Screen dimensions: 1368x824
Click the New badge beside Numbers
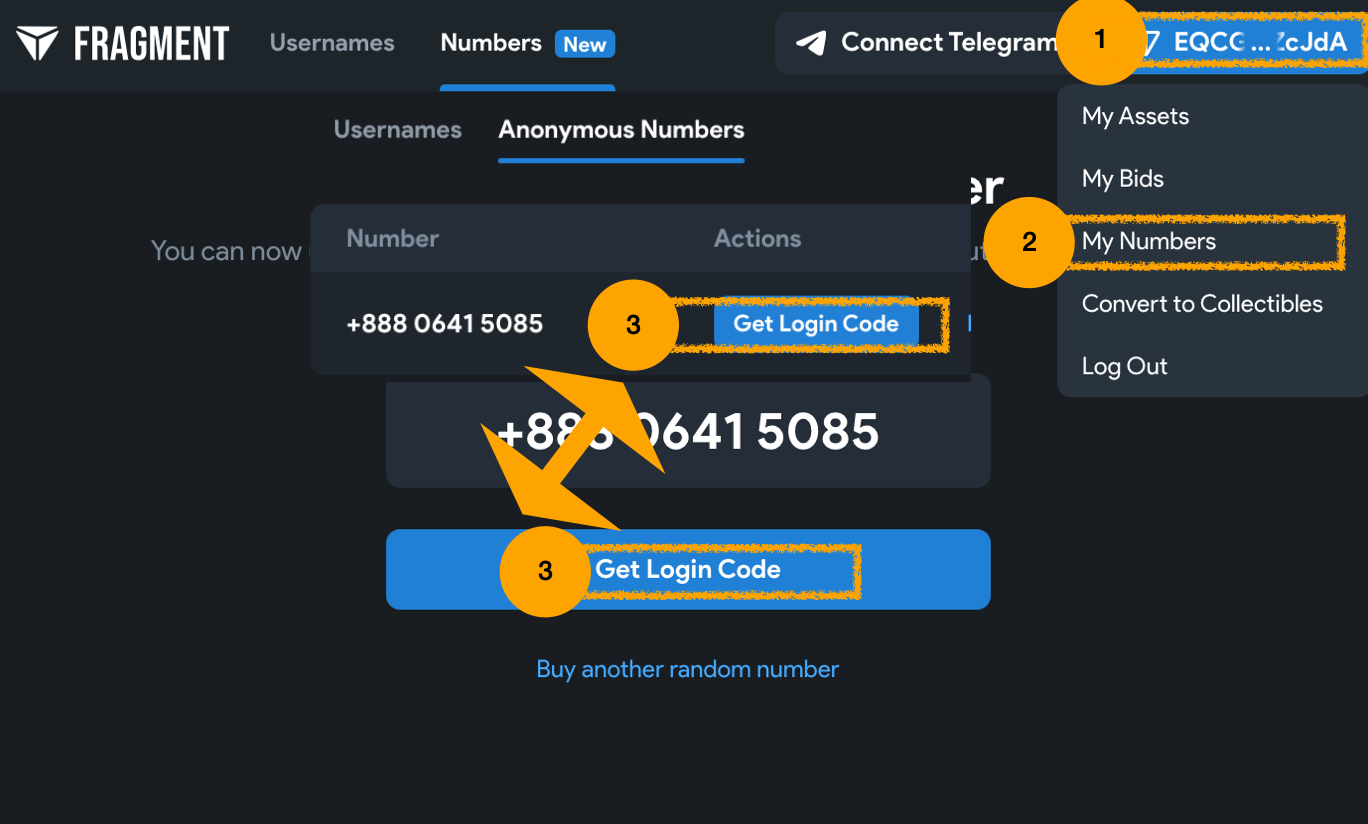[x=585, y=44]
